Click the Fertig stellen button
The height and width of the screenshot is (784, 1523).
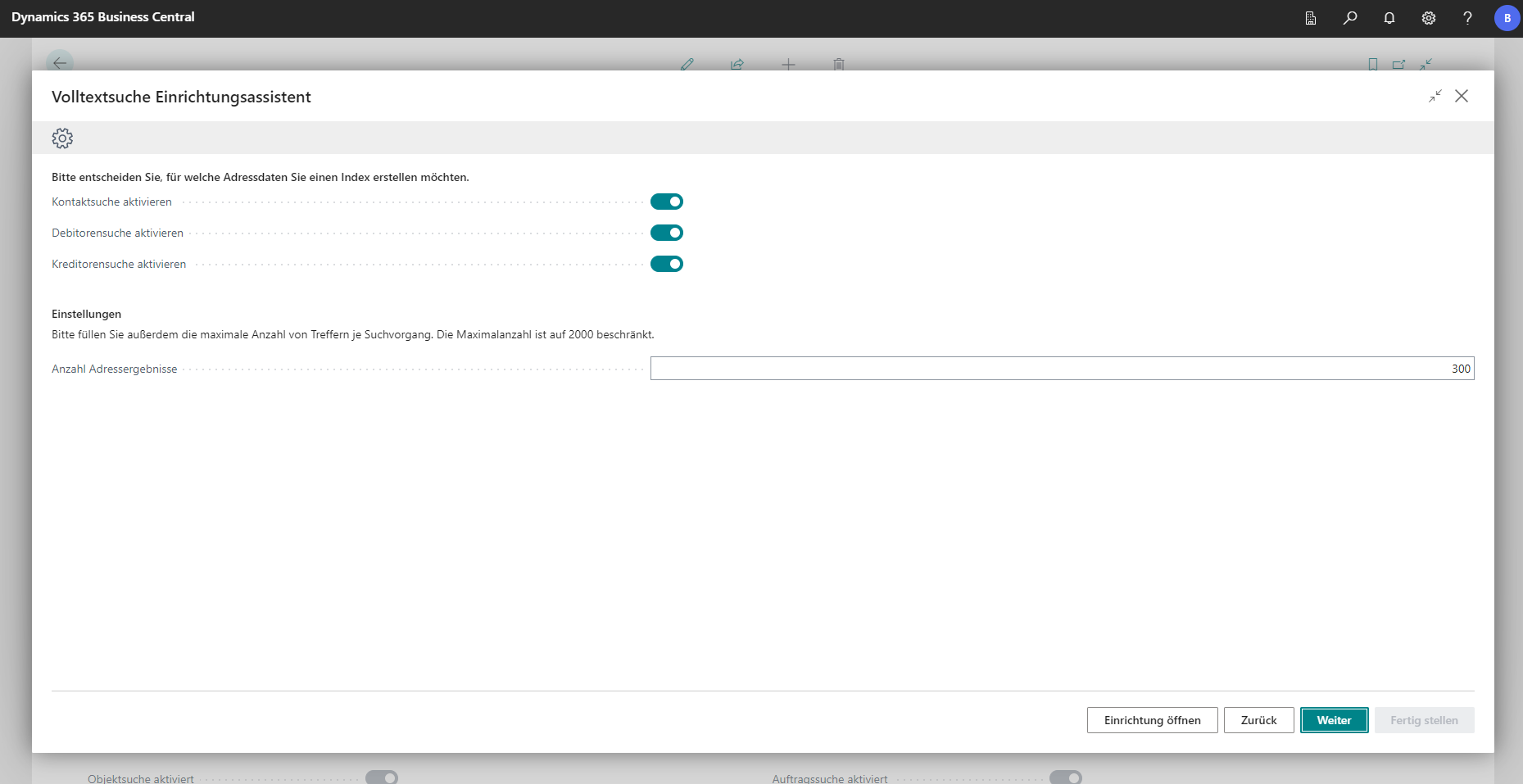[1424, 720]
